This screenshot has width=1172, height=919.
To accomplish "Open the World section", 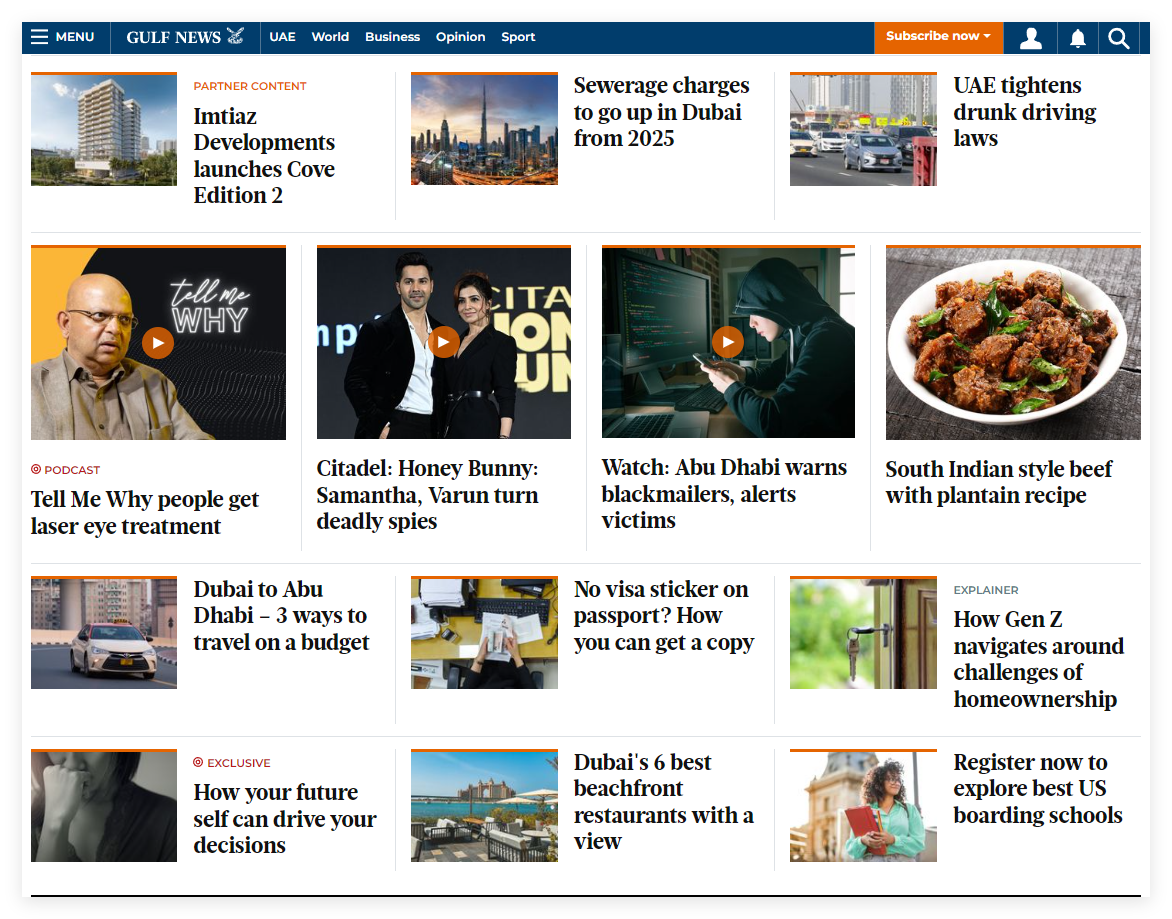I will 330,37.
